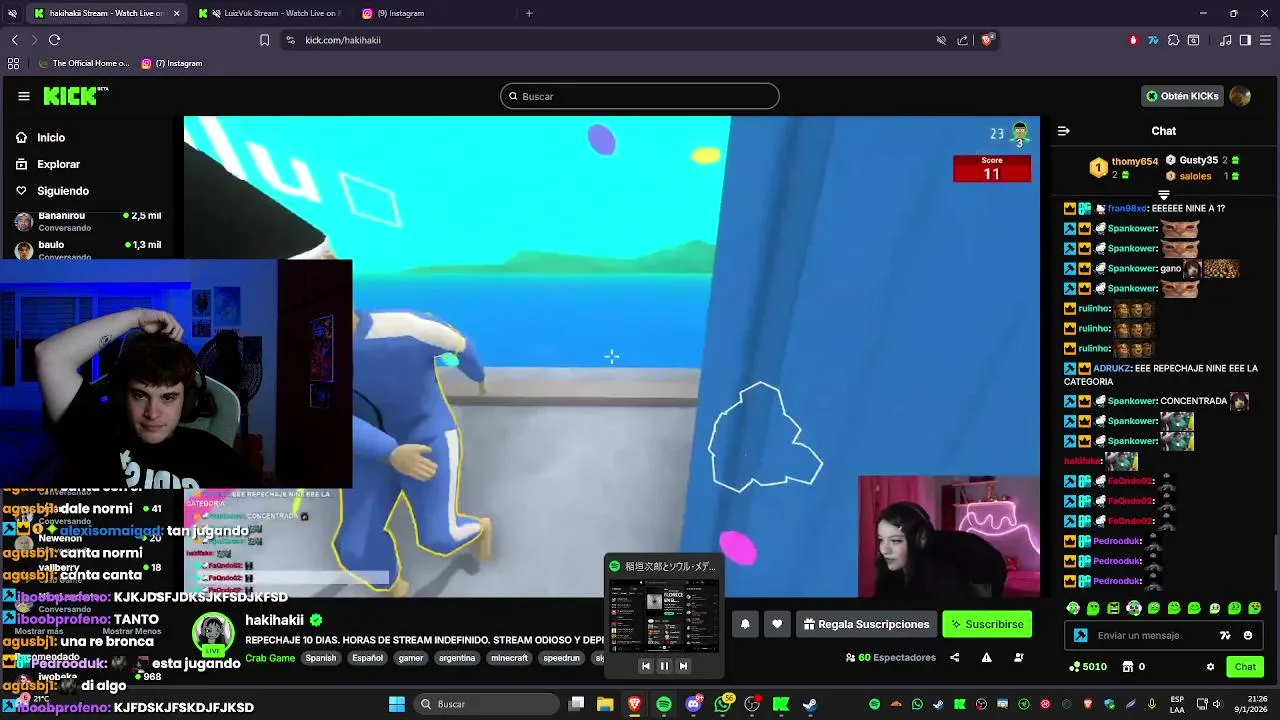Click next track in media popup
This screenshot has width=1280, height=720.
click(x=683, y=666)
